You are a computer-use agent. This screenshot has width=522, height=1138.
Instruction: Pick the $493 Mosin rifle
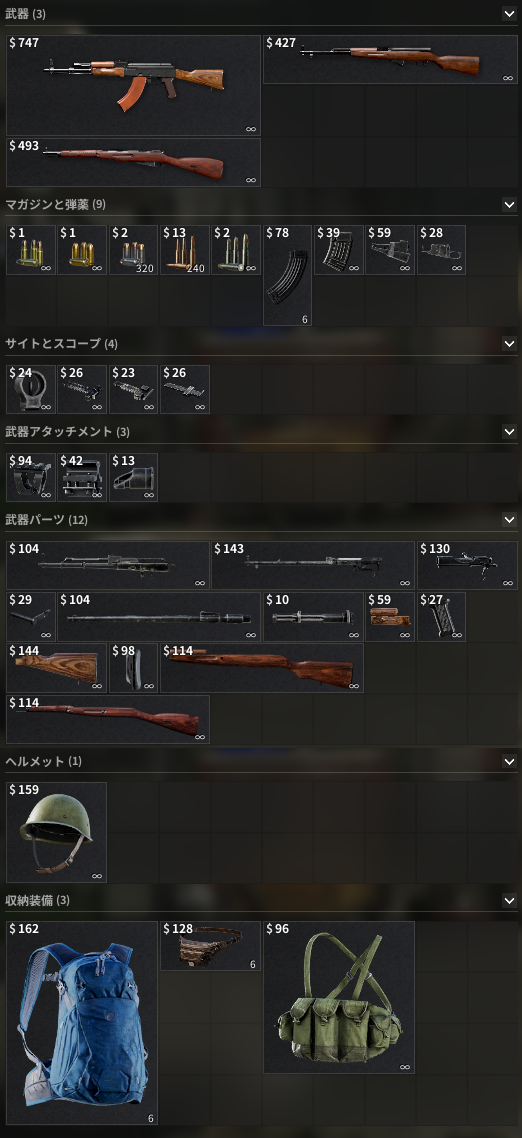(x=134, y=163)
